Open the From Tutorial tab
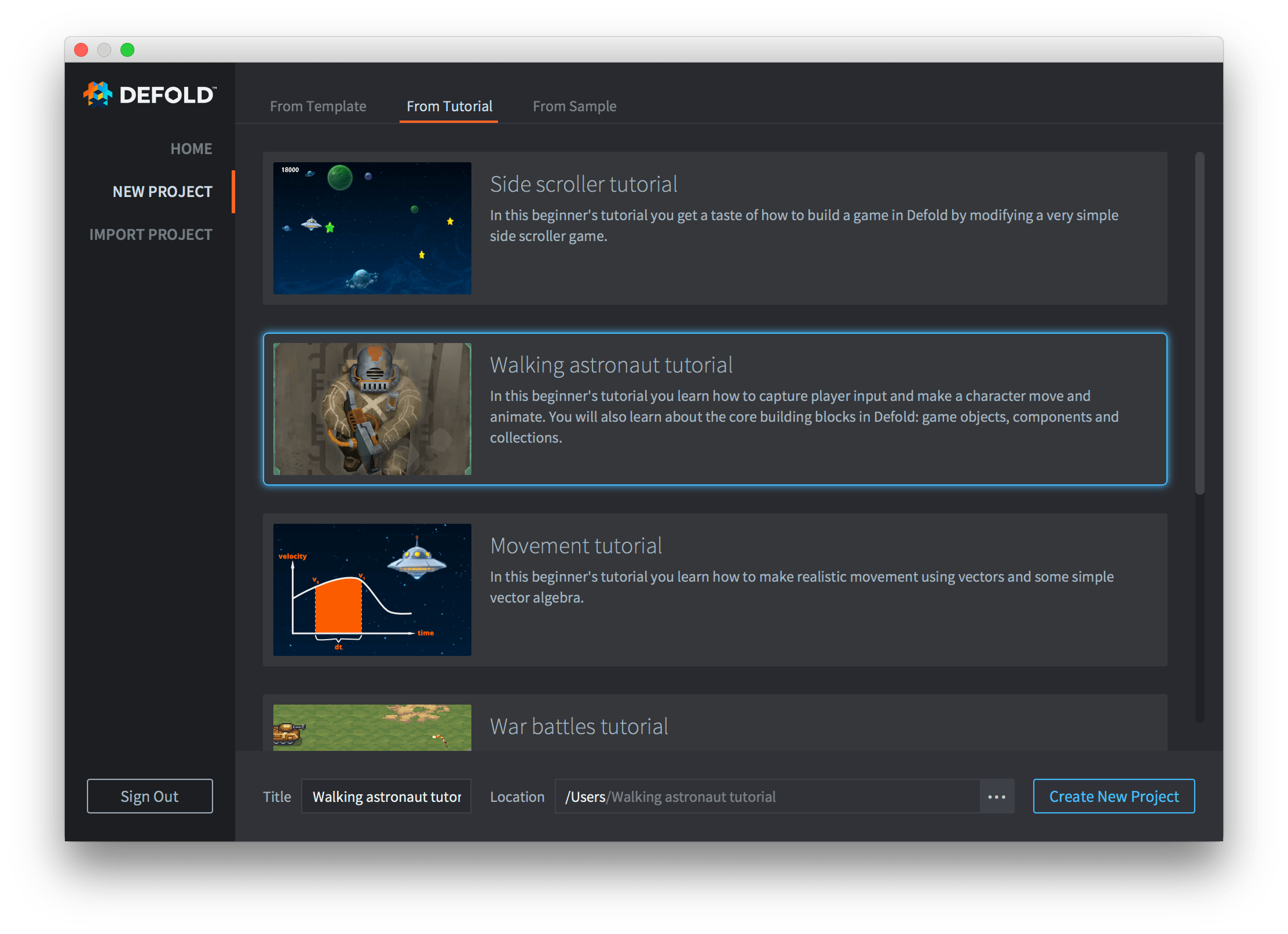The height and width of the screenshot is (934, 1288). (449, 107)
